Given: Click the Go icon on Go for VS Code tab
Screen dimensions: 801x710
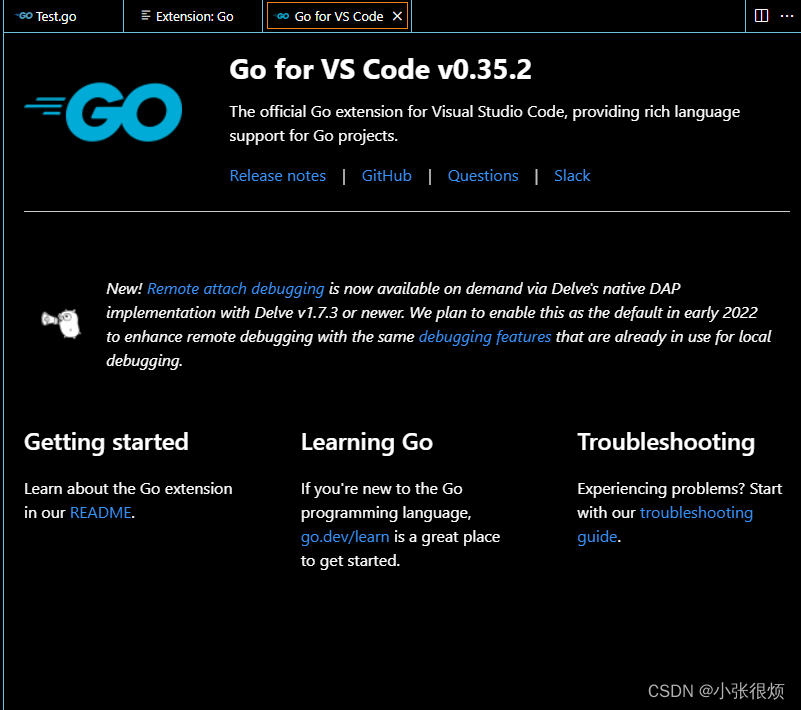Looking at the screenshot, I should [x=282, y=16].
